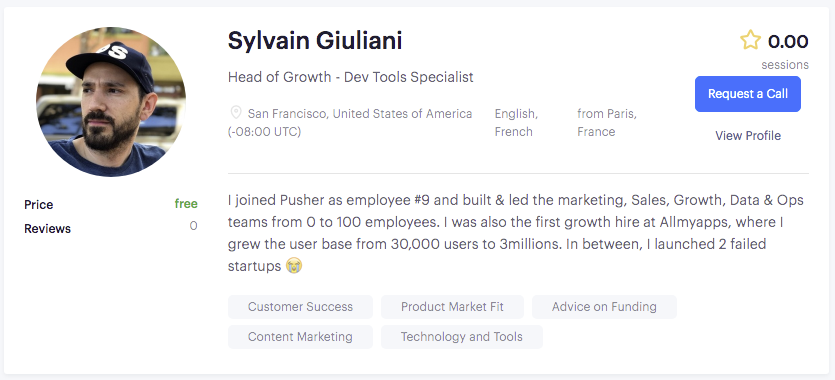
Task: Click the Sylvain Giuliani name heading
Action: (315, 41)
